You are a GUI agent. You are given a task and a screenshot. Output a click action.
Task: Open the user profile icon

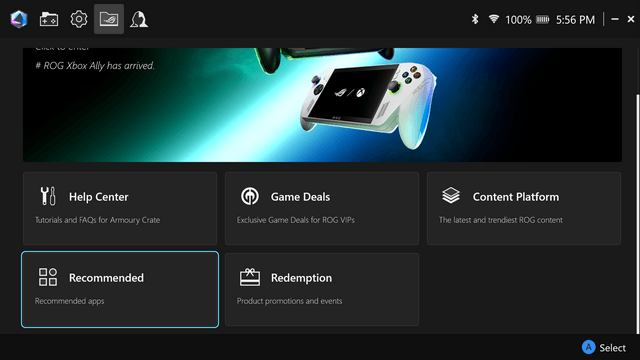click(x=139, y=19)
